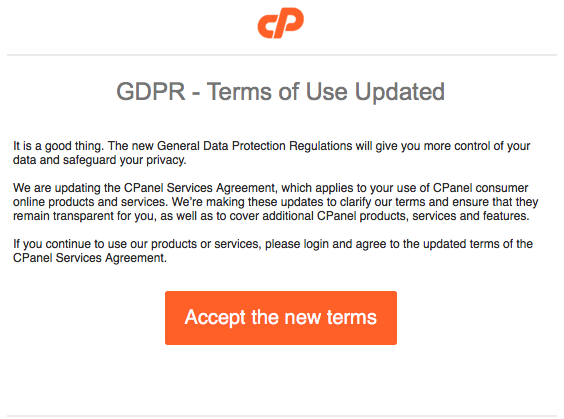Click the General Data Protection Regulations phrase
This screenshot has height=419, width=564.
255,146
